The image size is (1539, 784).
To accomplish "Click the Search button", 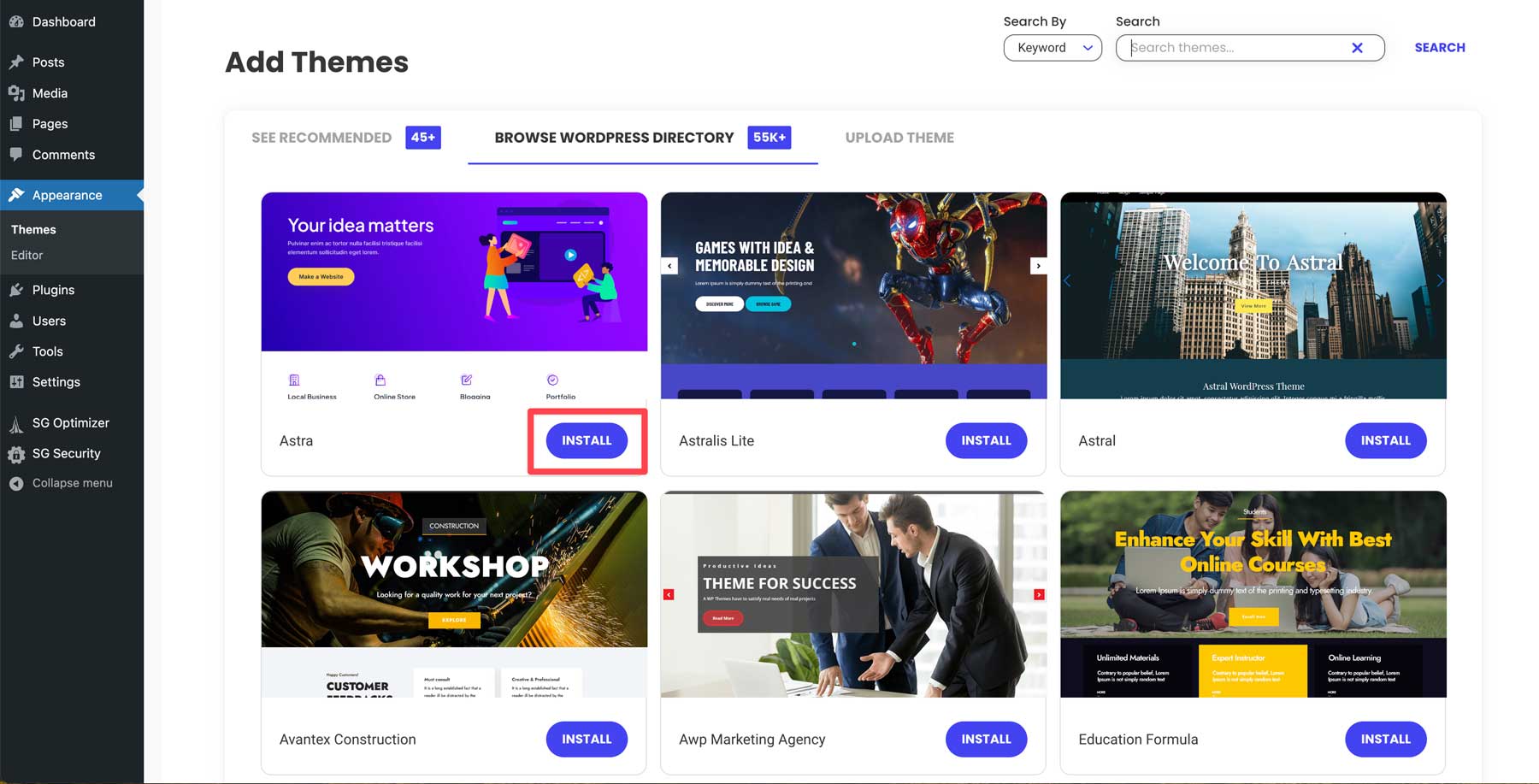I will [x=1439, y=47].
